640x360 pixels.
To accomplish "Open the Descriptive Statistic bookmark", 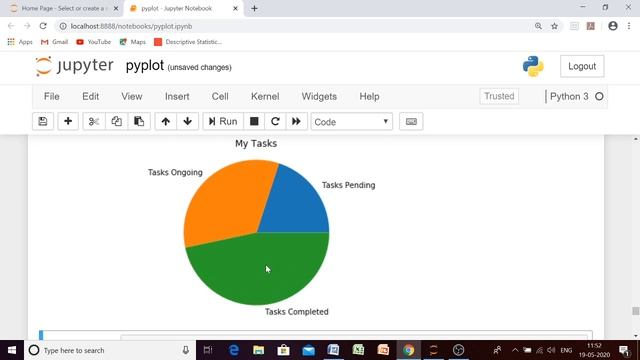I will point(188,42).
